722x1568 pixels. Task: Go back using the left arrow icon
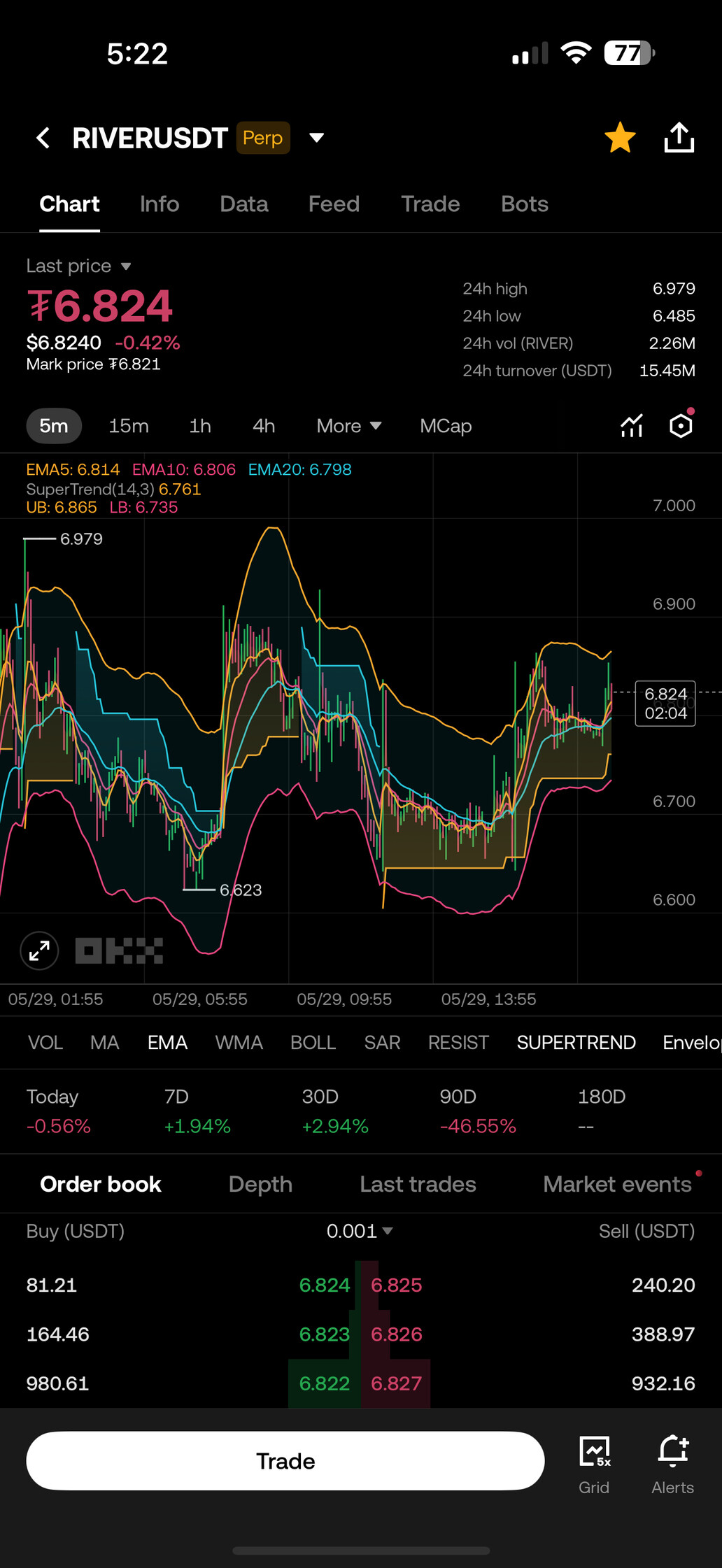tap(43, 138)
